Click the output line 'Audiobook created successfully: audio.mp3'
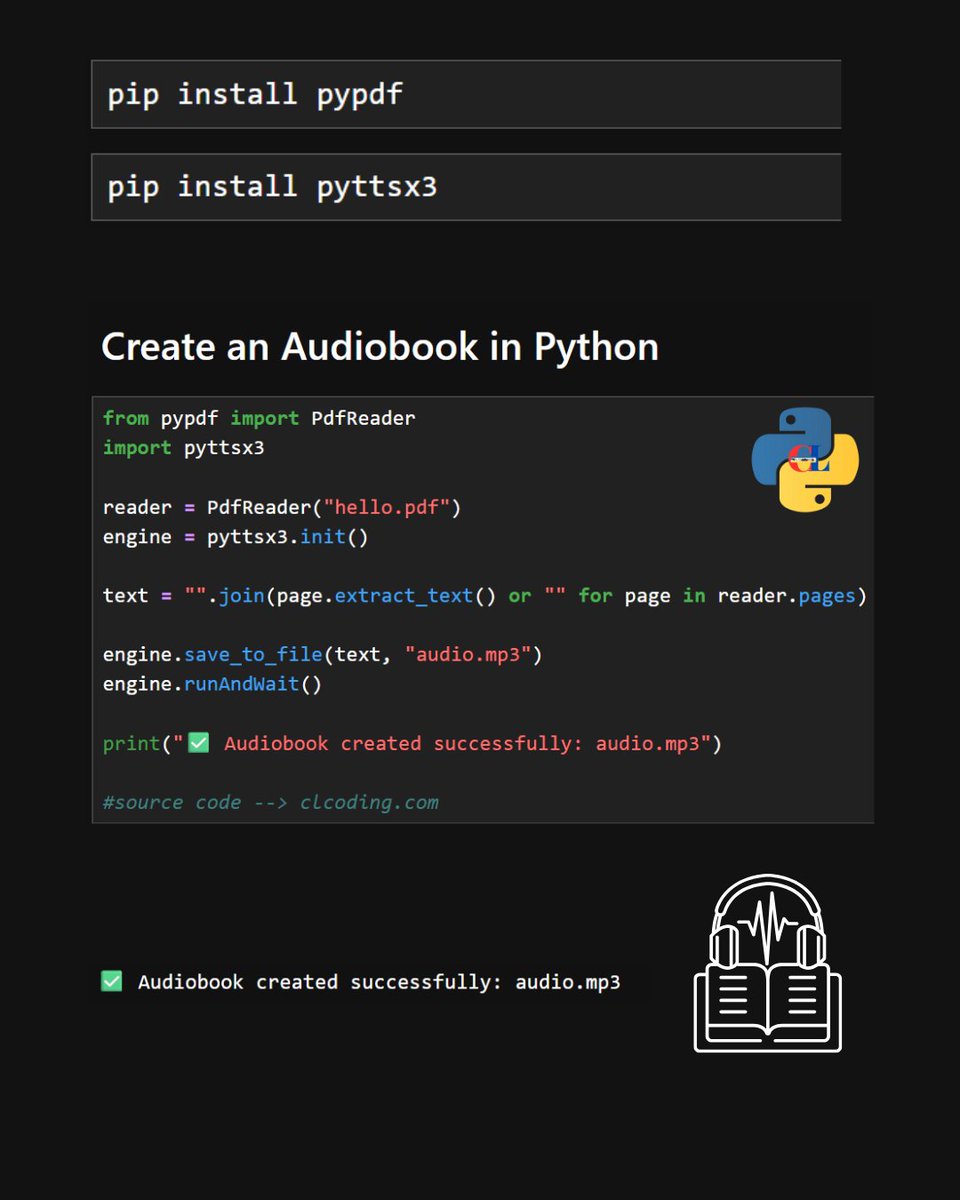 (x=361, y=982)
